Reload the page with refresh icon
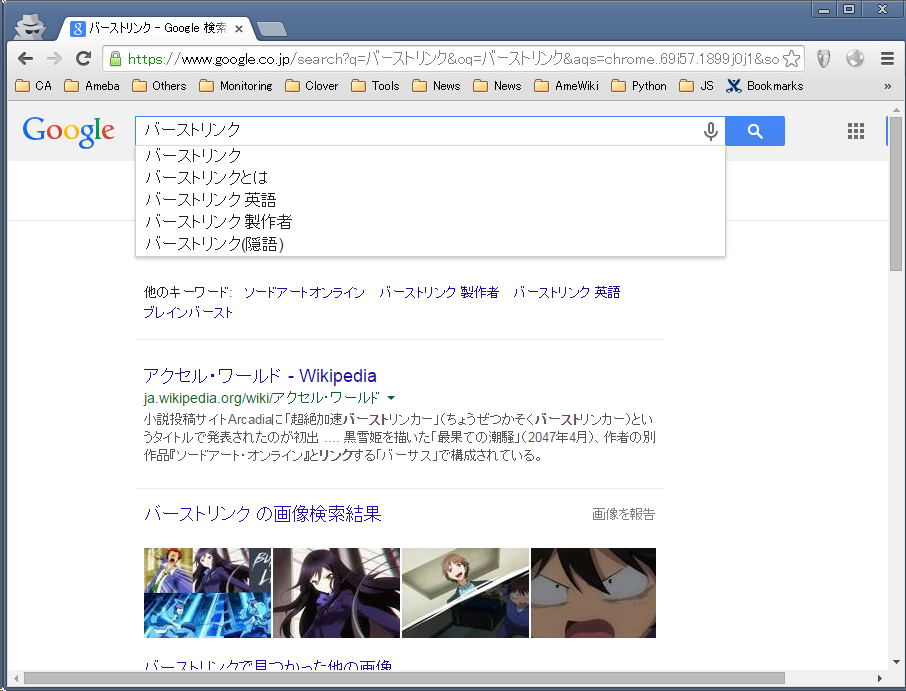 pyautogui.click(x=84, y=58)
